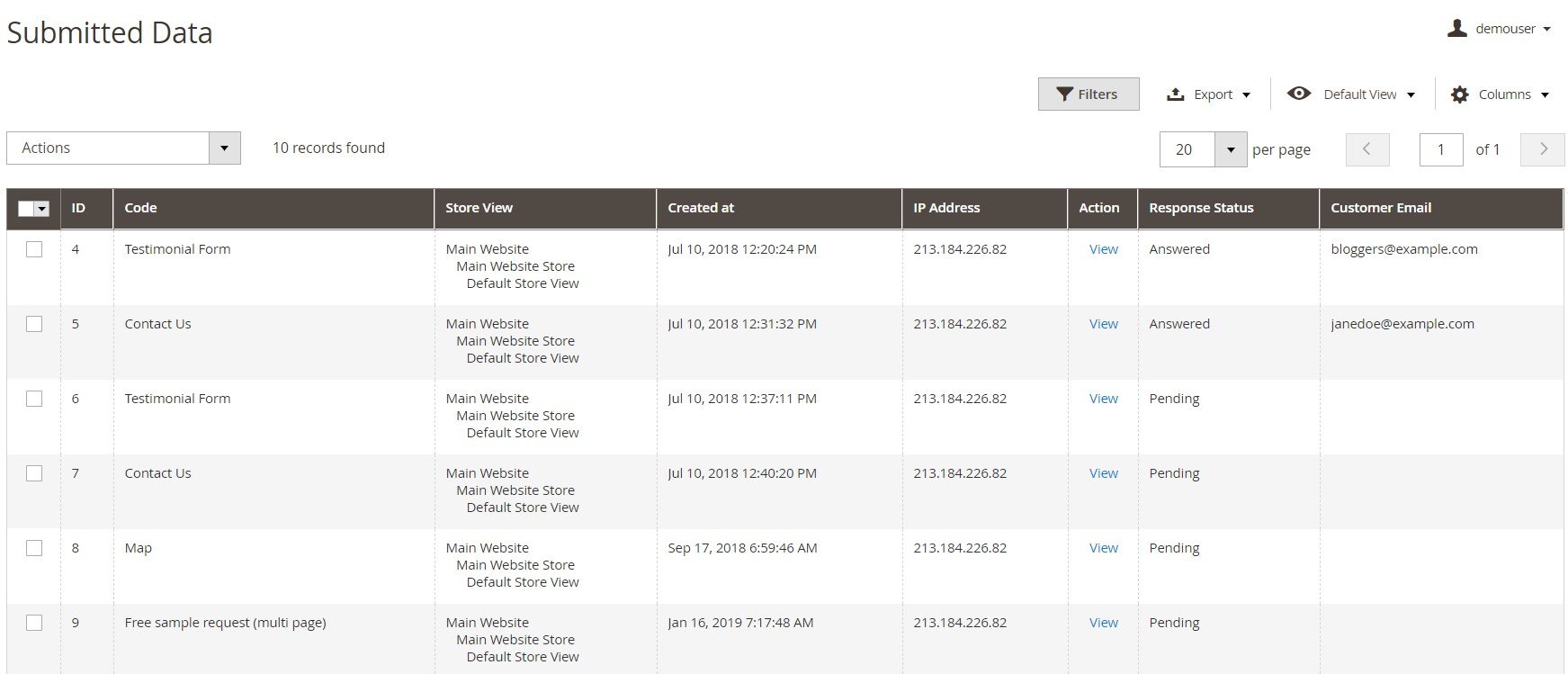
Task: Click the funnel icon on Filters
Action: (1064, 94)
